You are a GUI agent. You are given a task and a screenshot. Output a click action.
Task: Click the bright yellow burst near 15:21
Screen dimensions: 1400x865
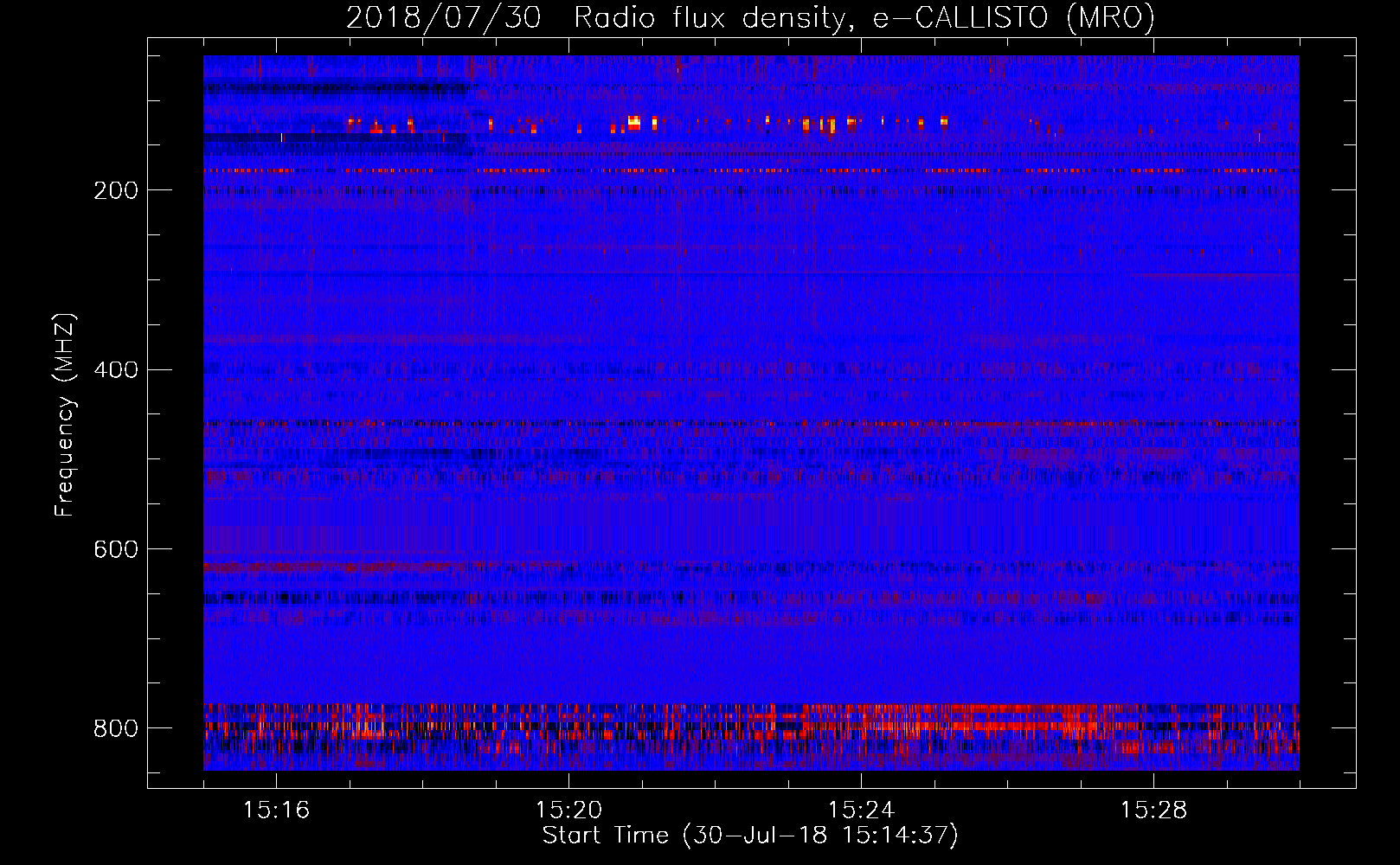[x=634, y=123]
